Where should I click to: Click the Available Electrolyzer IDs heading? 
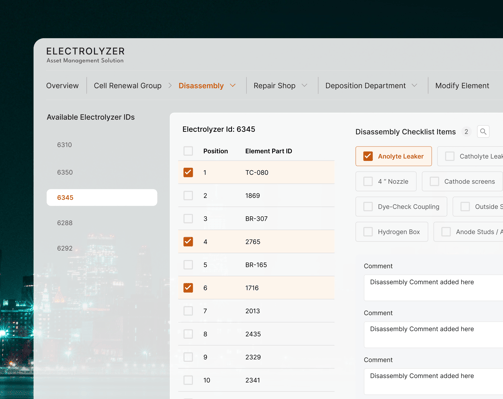coord(91,117)
